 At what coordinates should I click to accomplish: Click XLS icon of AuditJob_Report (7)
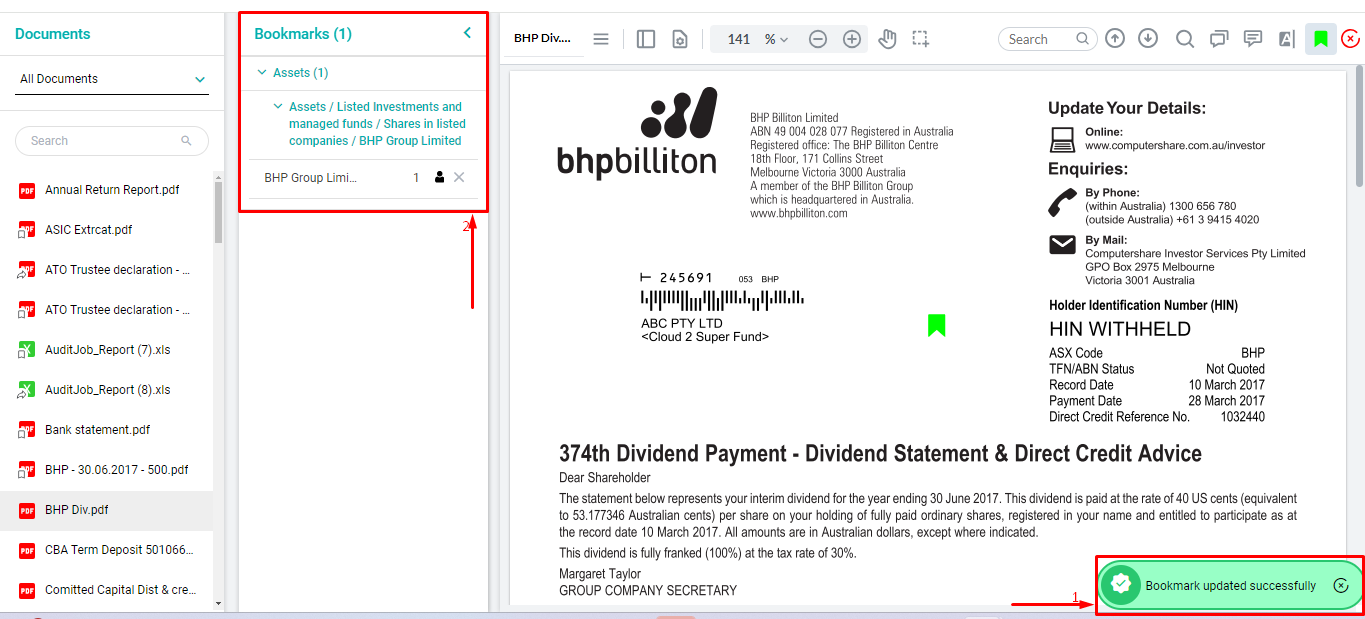pyautogui.click(x=27, y=350)
